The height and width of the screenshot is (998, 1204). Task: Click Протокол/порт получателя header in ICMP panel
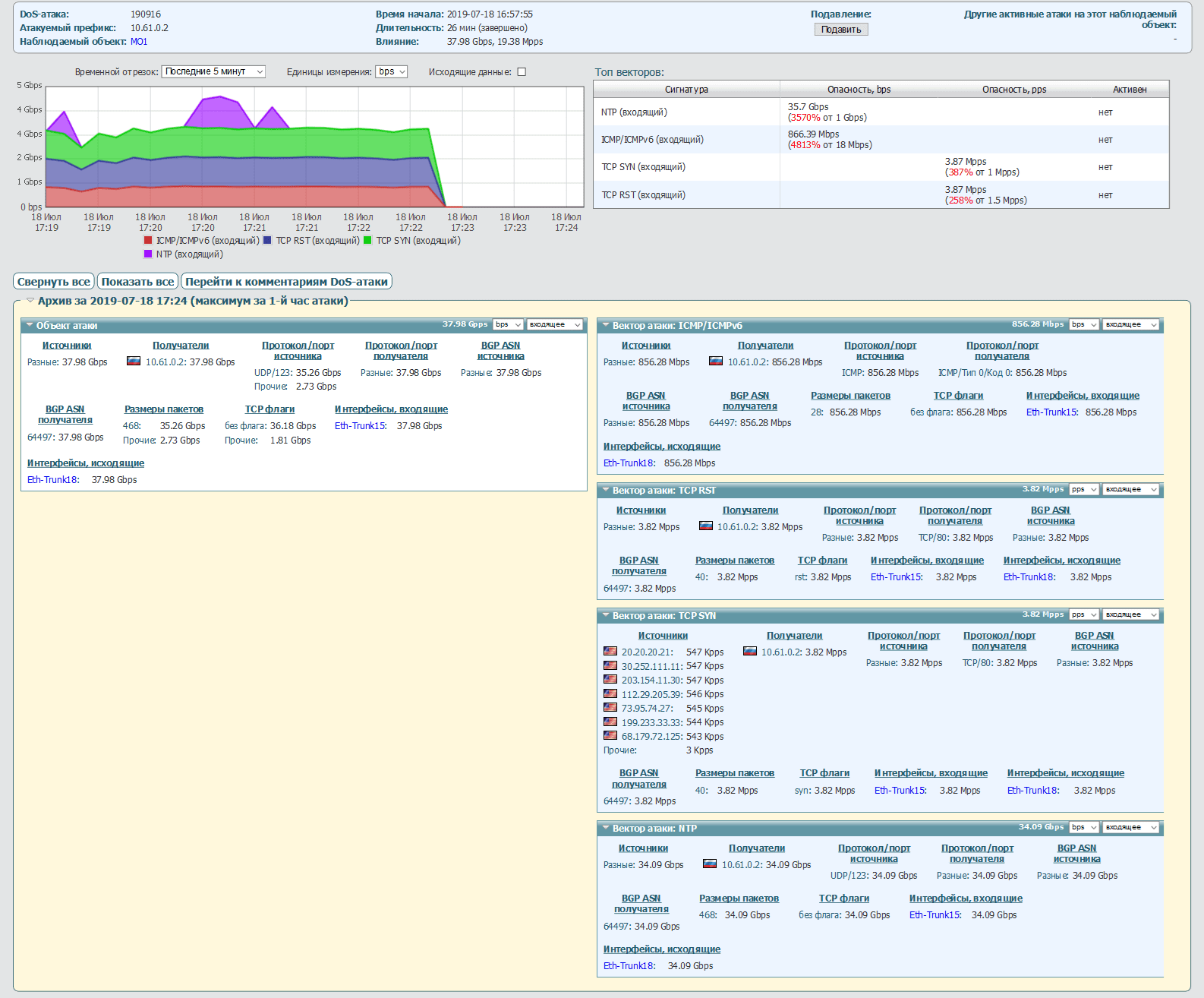(1002, 351)
